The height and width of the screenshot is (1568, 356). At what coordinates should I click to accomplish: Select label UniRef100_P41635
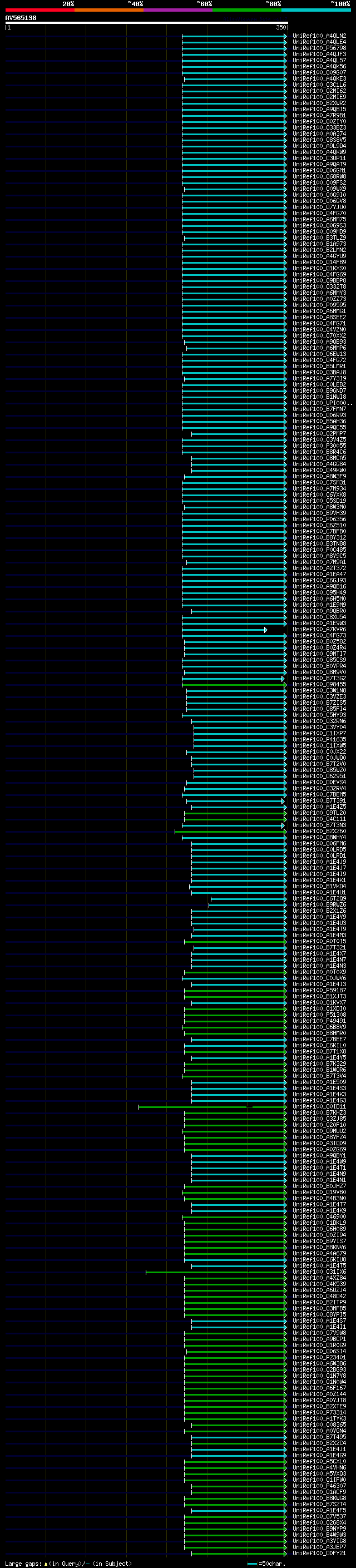319,740
